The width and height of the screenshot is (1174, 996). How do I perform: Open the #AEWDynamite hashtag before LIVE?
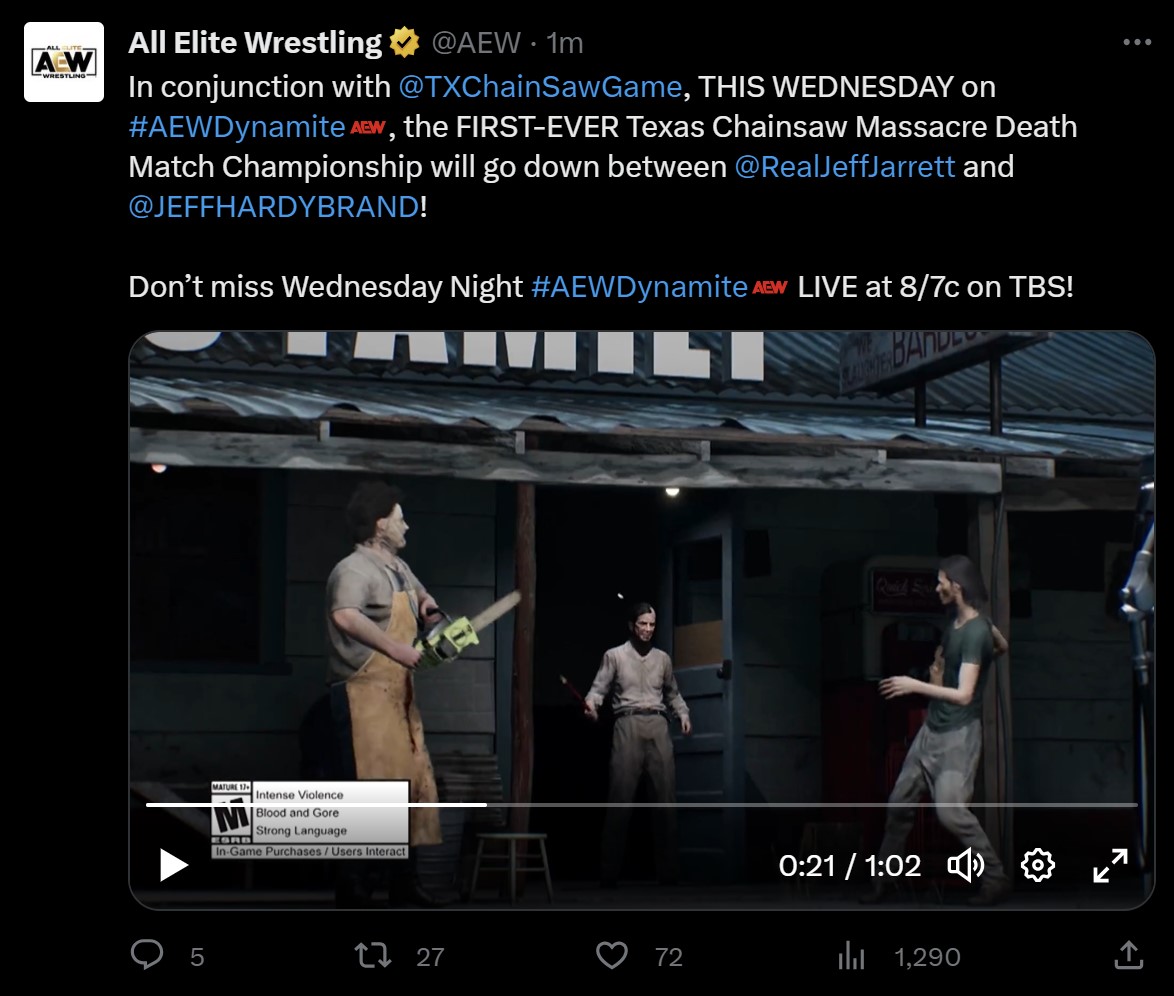[639, 287]
